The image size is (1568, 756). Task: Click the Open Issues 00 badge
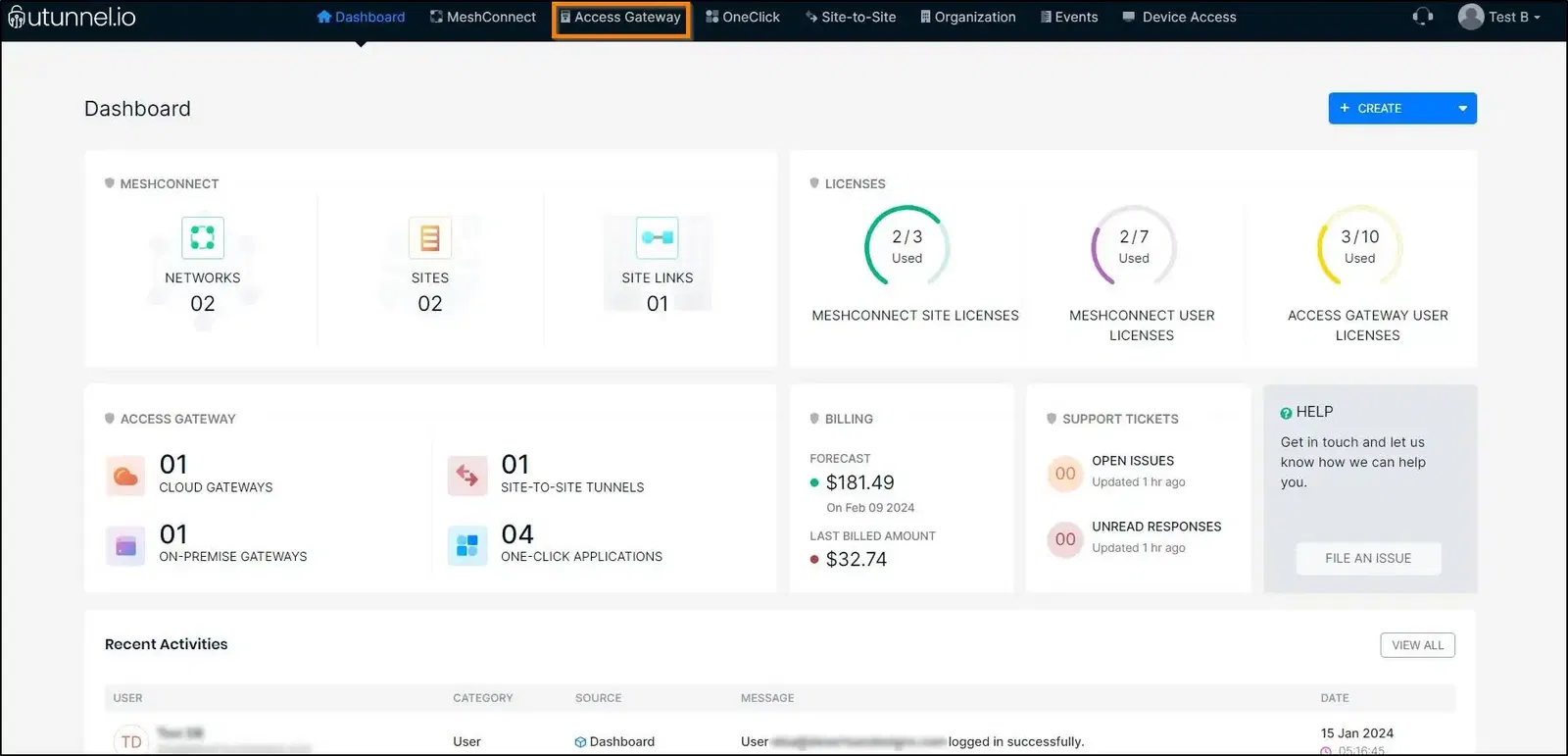[1065, 474]
